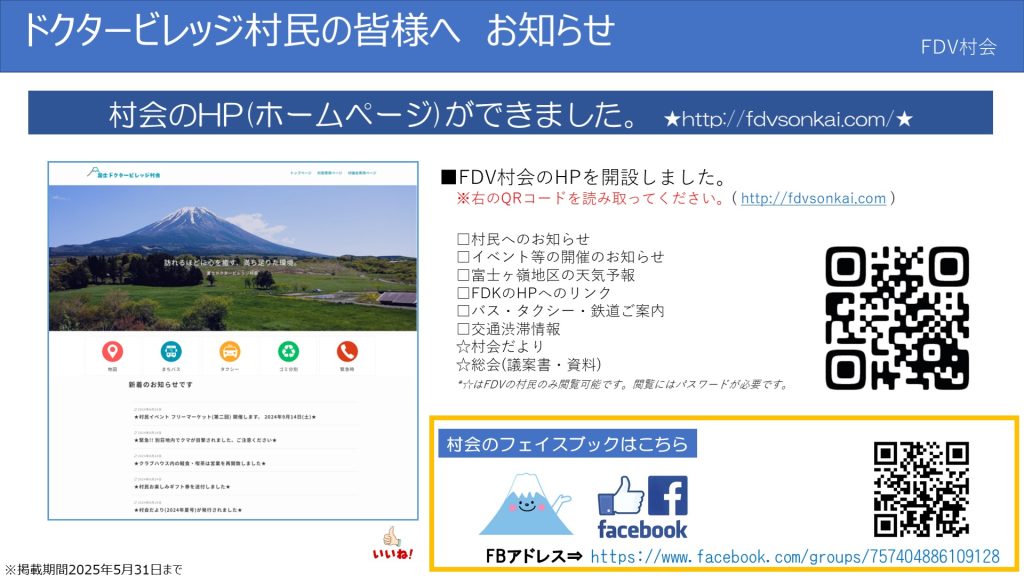Follow the Facebook groups URL link
Viewport: 1024px width, 576px height.
pyautogui.click(x=795, y=556)
